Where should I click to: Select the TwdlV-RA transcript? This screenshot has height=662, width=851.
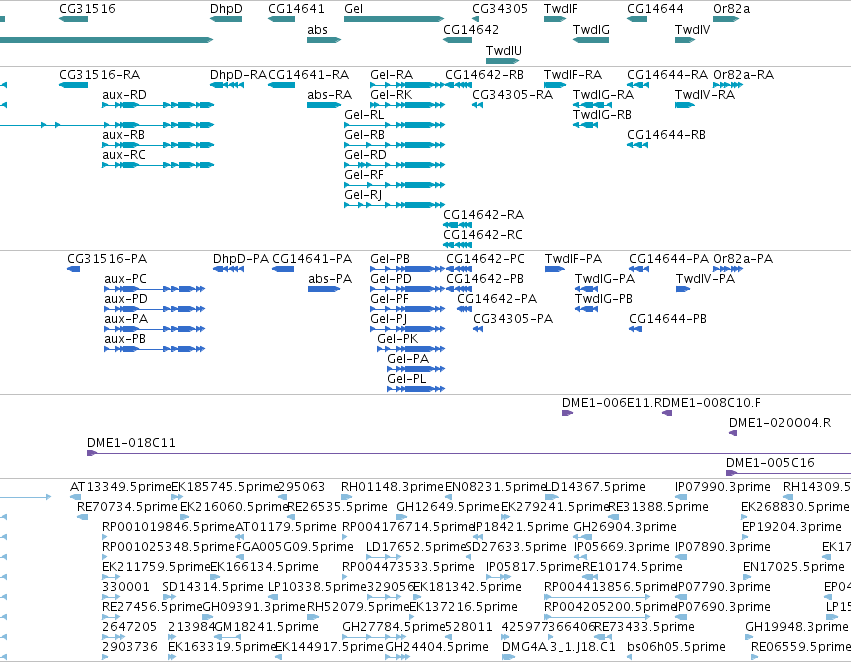[685, 105]
